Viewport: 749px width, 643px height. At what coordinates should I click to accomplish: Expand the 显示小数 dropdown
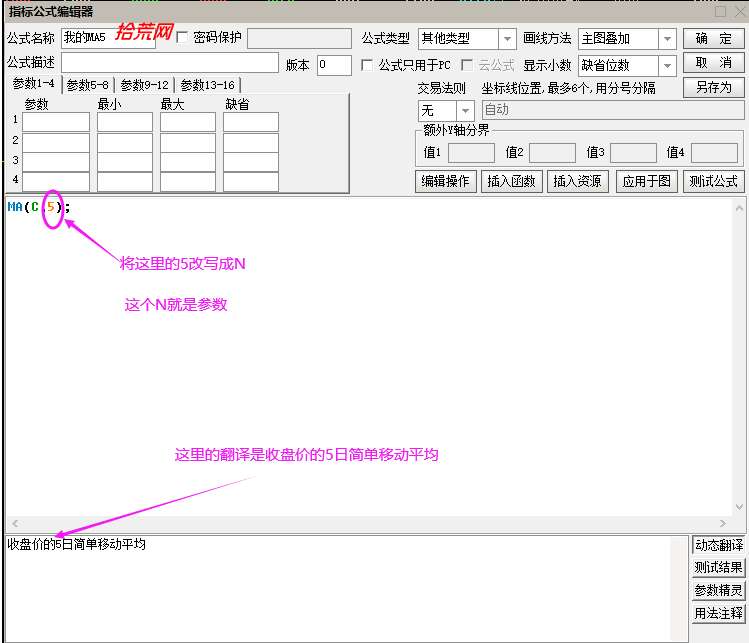pyautogui.click(x=667, y=65)
